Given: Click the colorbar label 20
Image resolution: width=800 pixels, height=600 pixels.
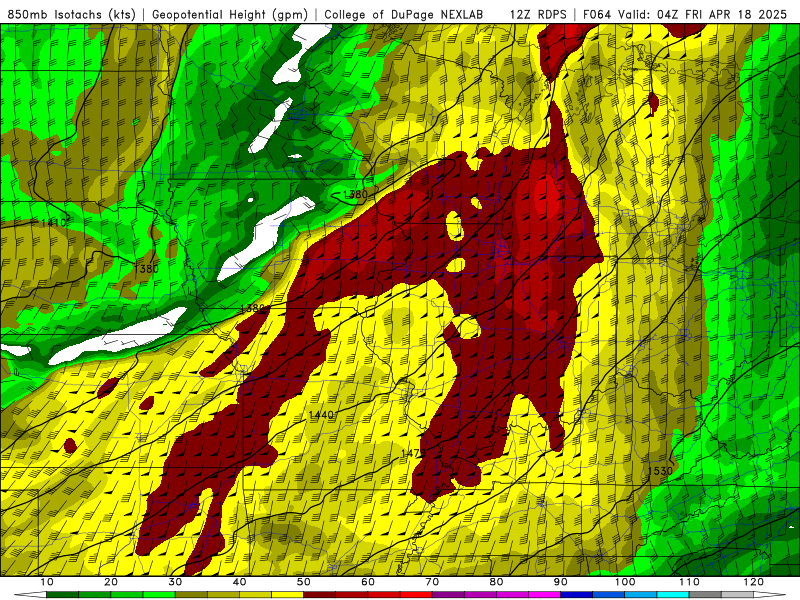Looking at the screenshot, I should coord(111,582).
